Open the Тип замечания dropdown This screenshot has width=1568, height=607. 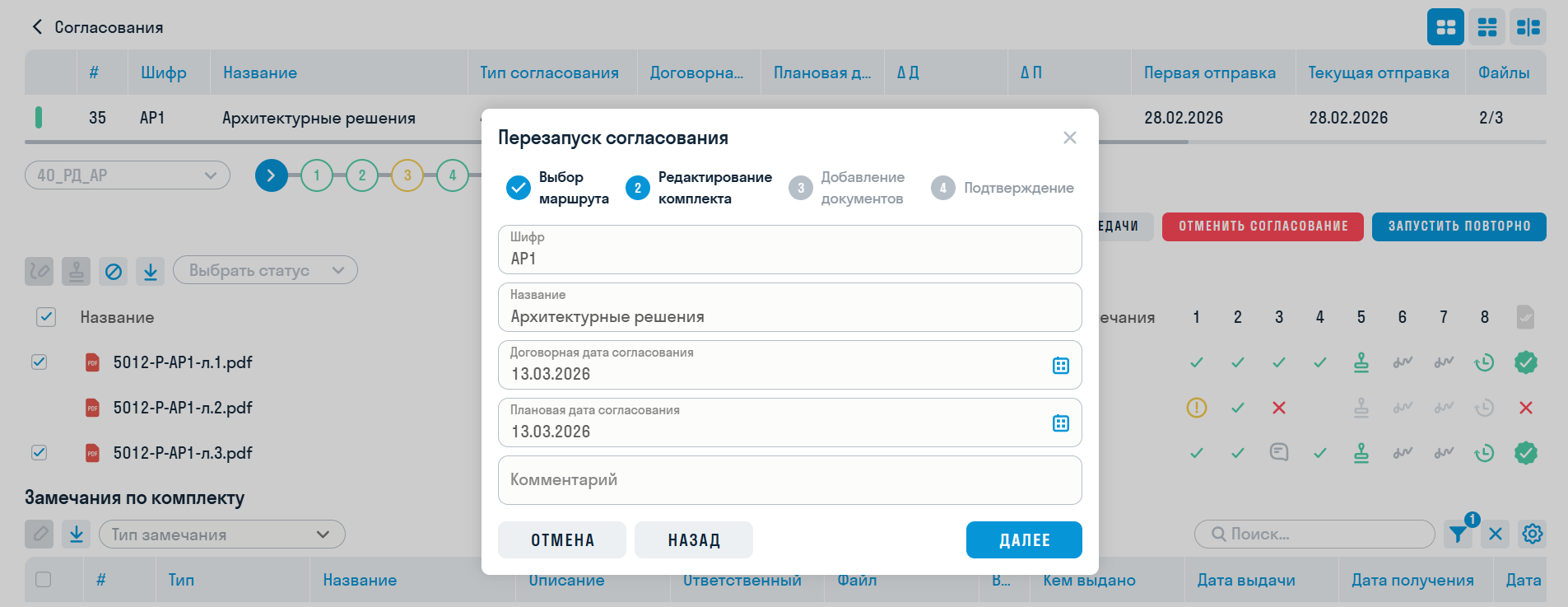[x=222, y=535]
